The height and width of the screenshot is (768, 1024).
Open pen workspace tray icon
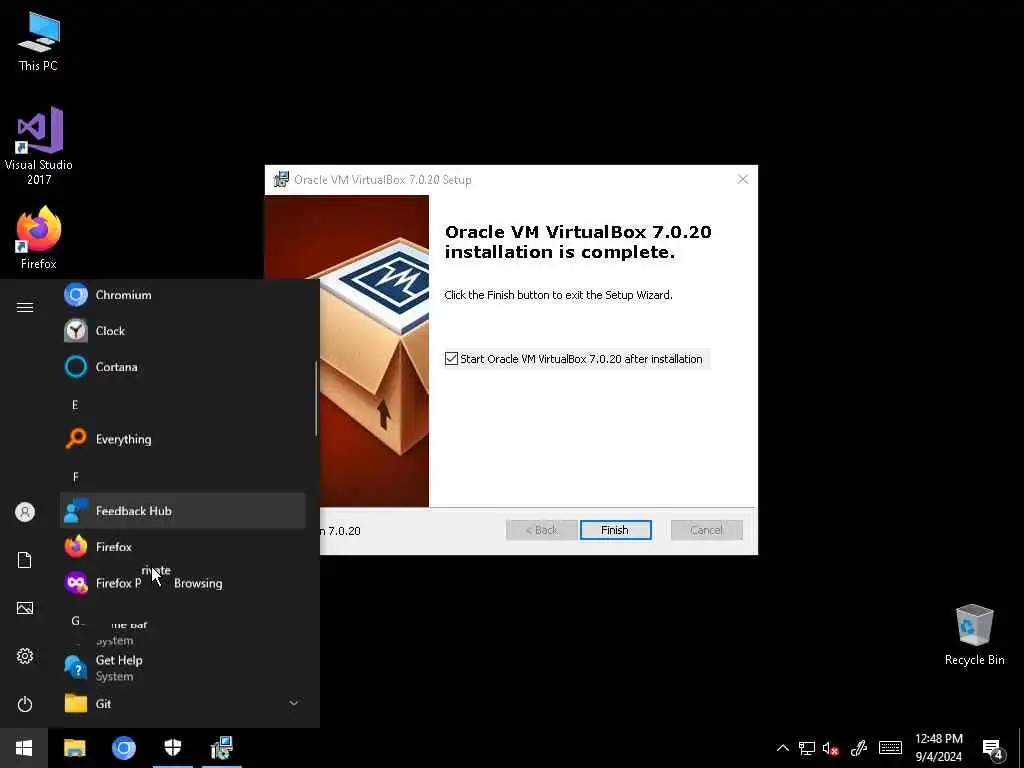tap(858, 748)
